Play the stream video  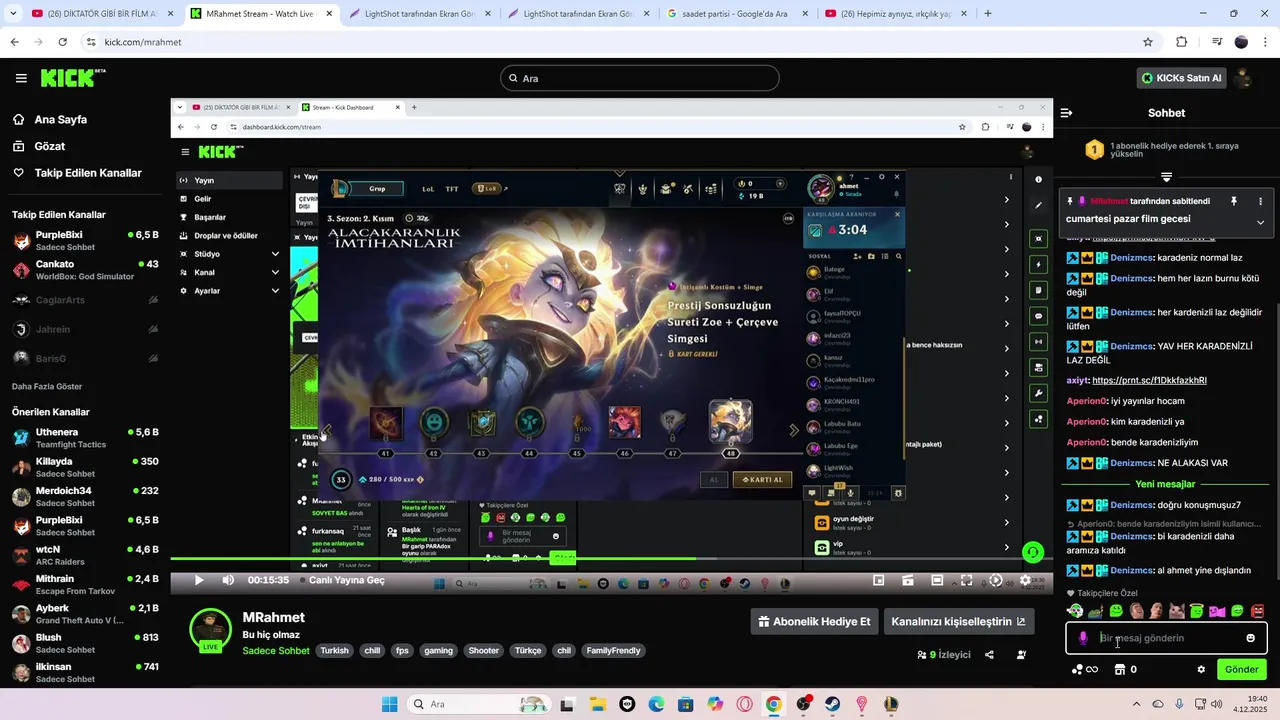point(198,580)
